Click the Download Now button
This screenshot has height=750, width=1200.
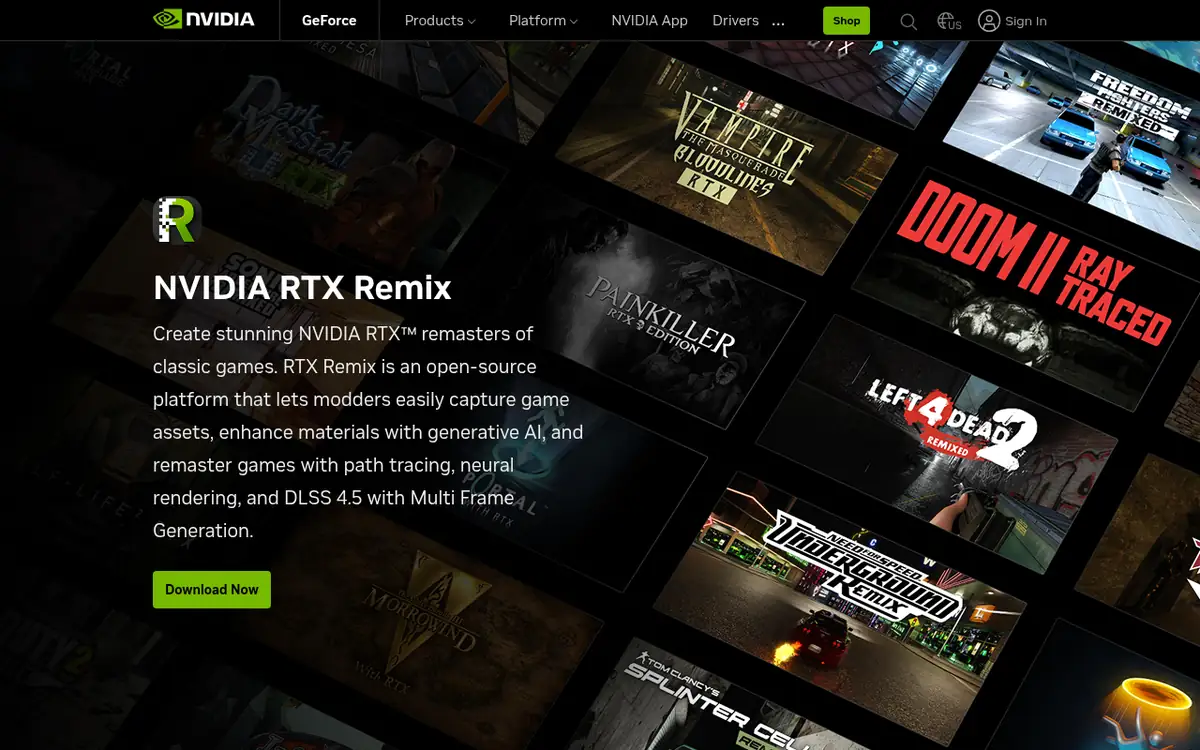(212, 590)
